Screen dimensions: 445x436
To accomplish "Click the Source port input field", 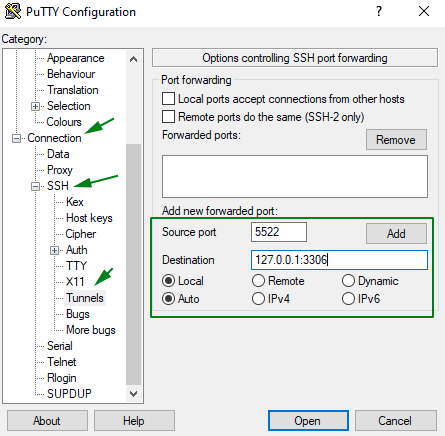I will click(x=279, y=232).
